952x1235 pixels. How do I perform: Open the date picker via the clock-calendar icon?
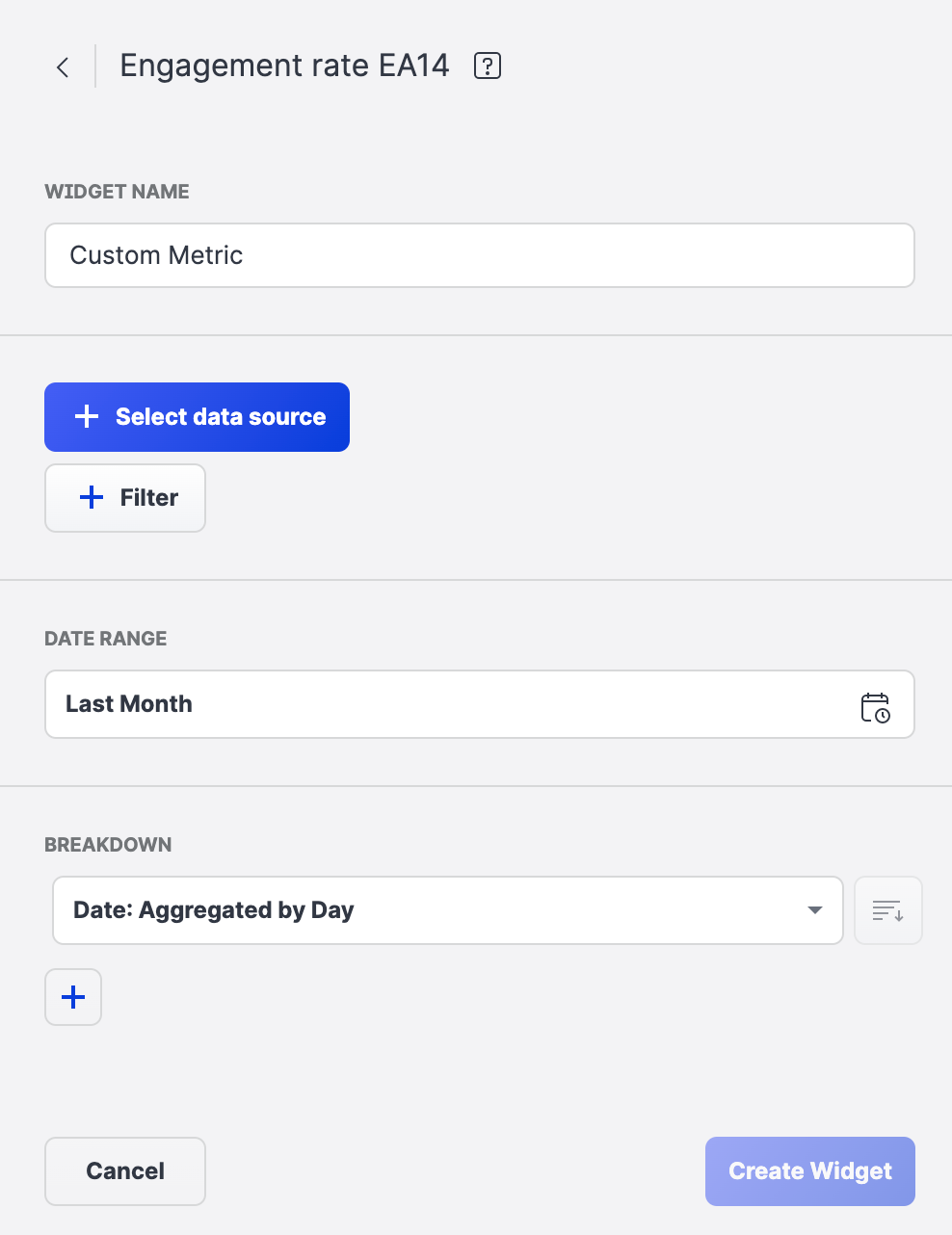tap(876, 704)
